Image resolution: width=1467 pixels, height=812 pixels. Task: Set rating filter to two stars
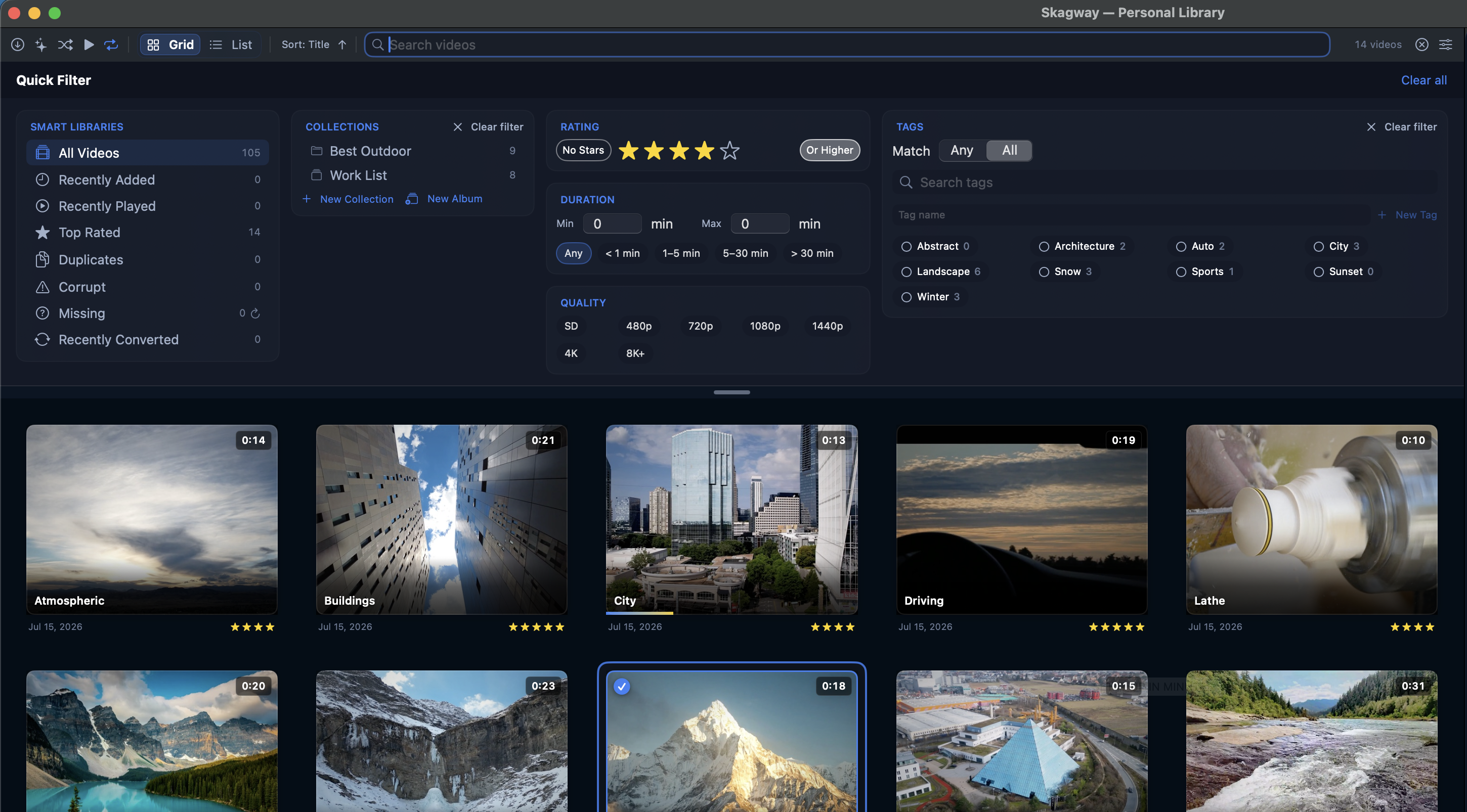654,151
